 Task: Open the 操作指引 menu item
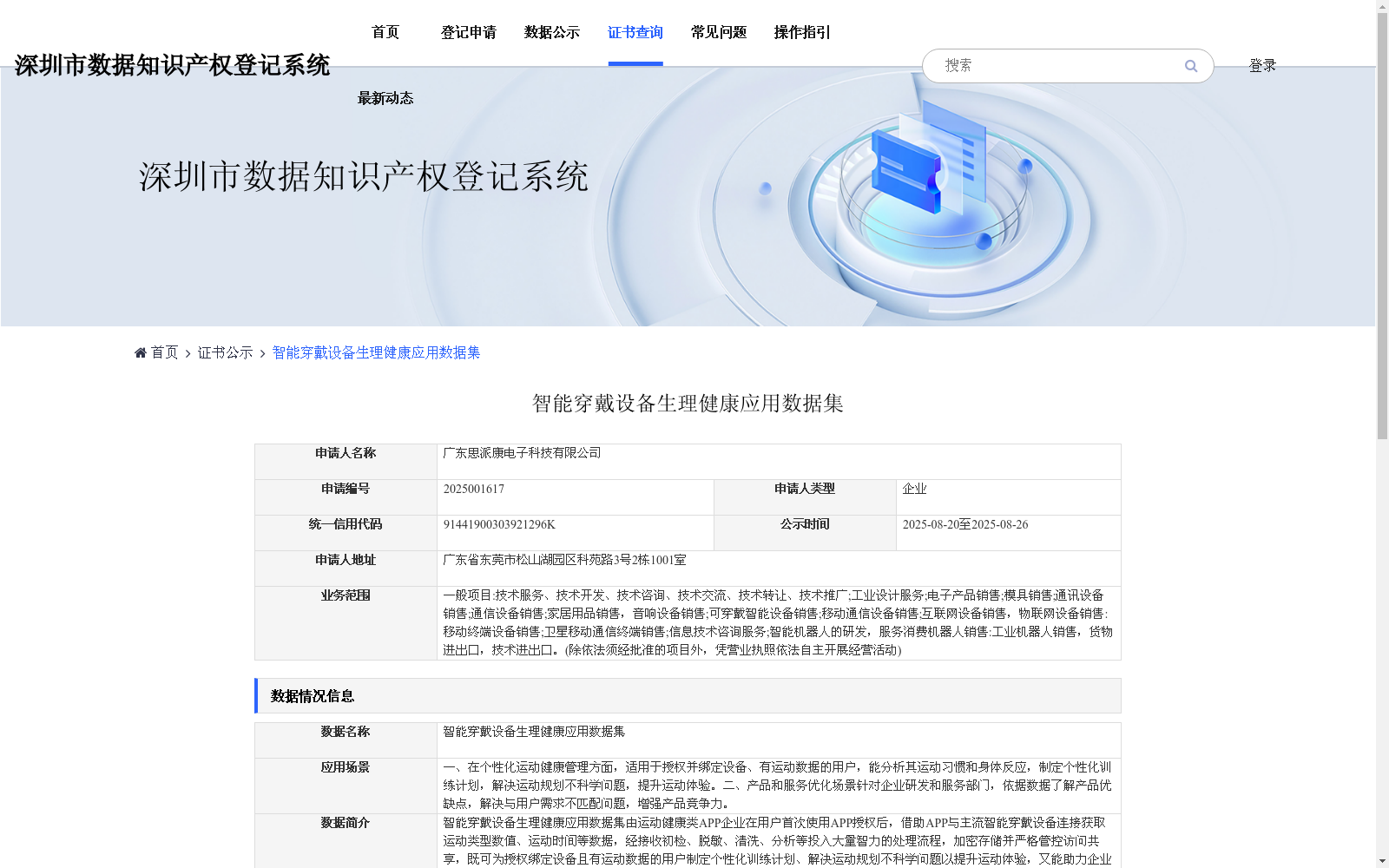[802, 32]
